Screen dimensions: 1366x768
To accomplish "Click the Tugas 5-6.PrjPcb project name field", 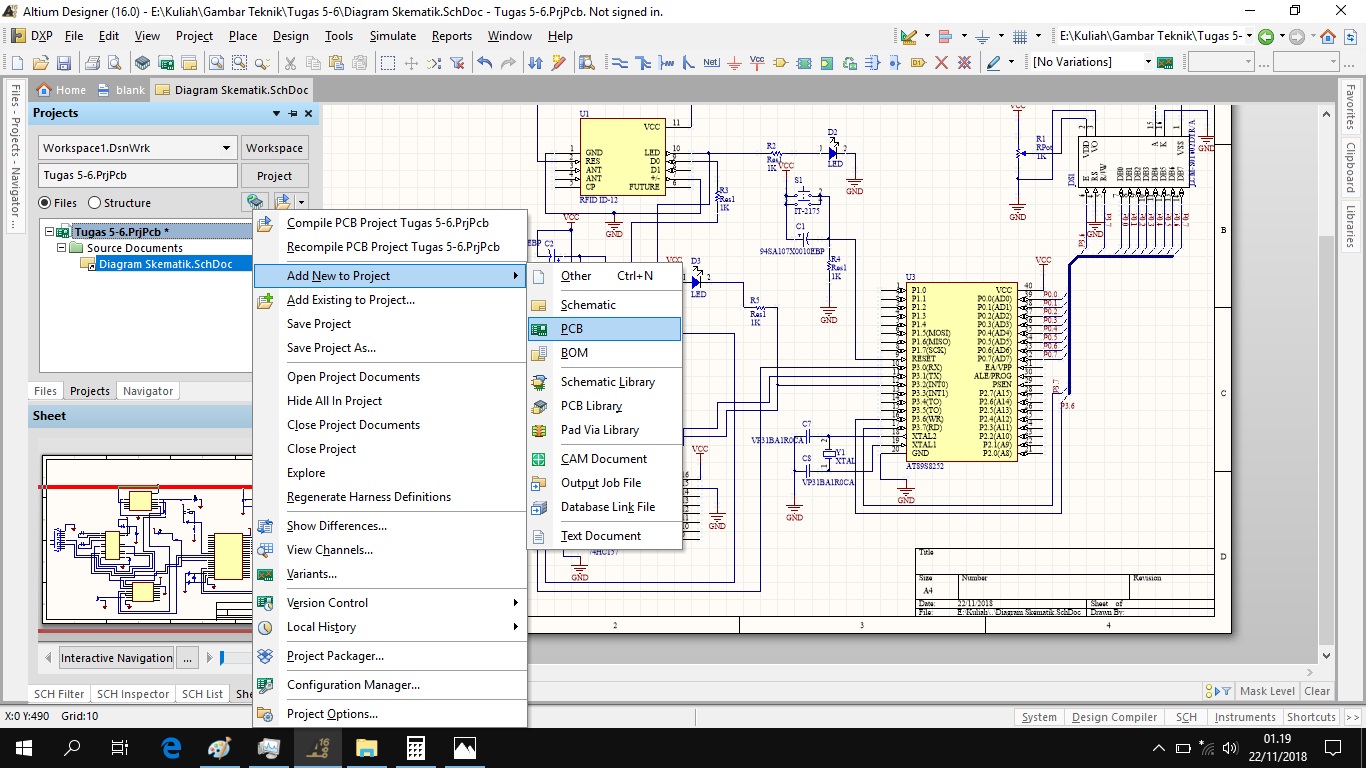I will point(138,176).
